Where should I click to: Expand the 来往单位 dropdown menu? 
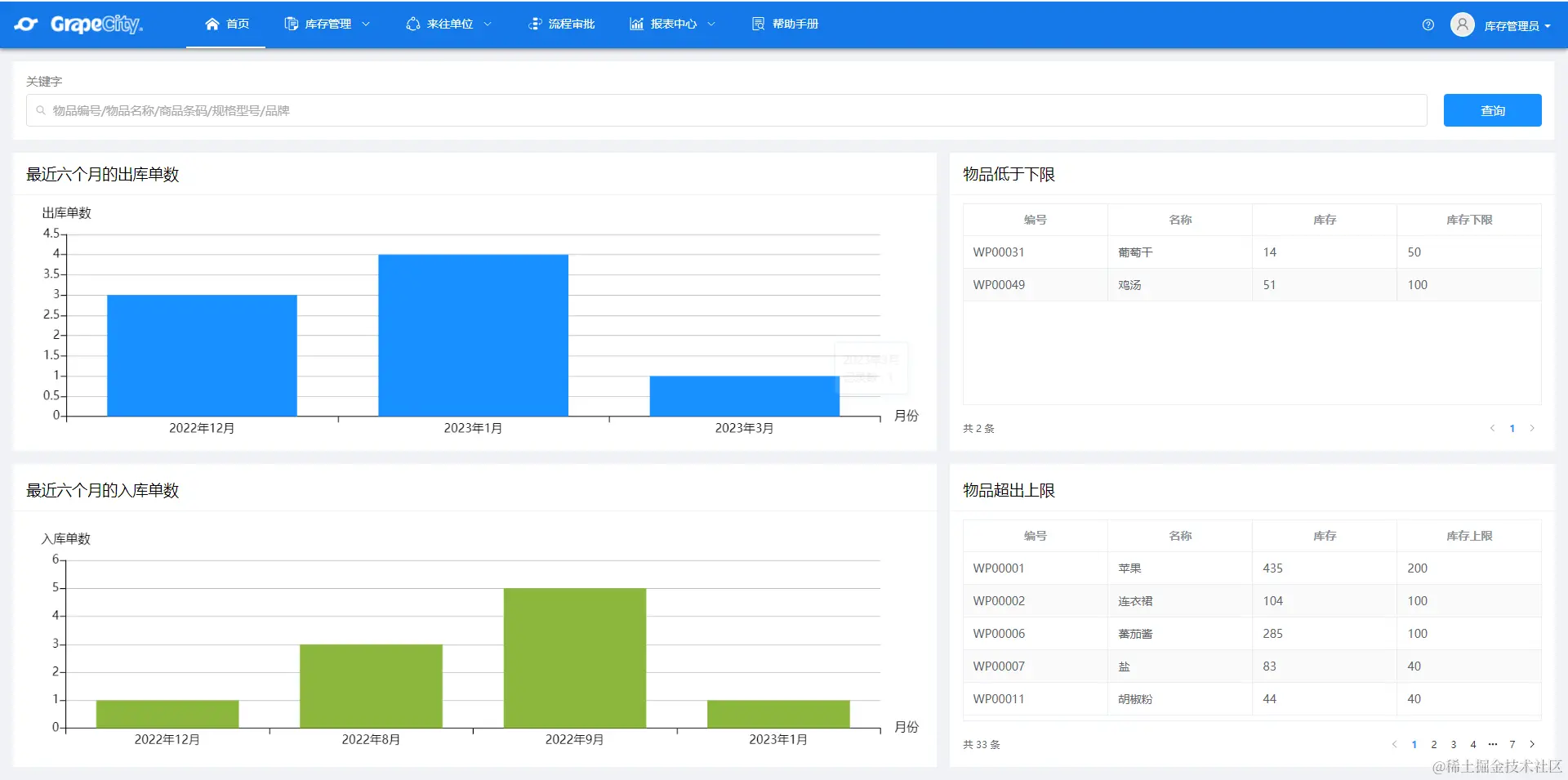pos(488,24)
